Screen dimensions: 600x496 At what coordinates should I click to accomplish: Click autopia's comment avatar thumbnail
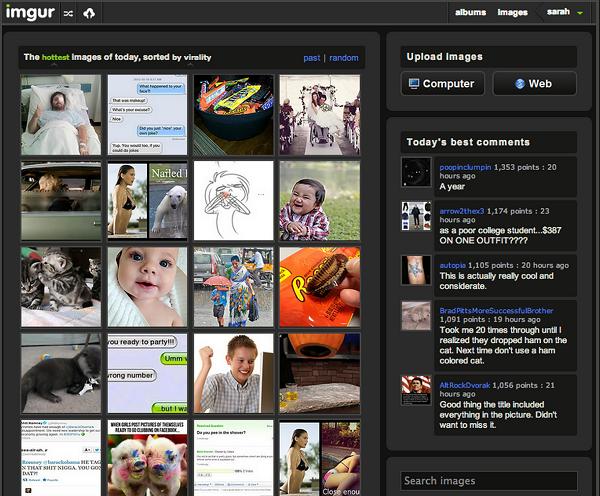pos(416,270)
